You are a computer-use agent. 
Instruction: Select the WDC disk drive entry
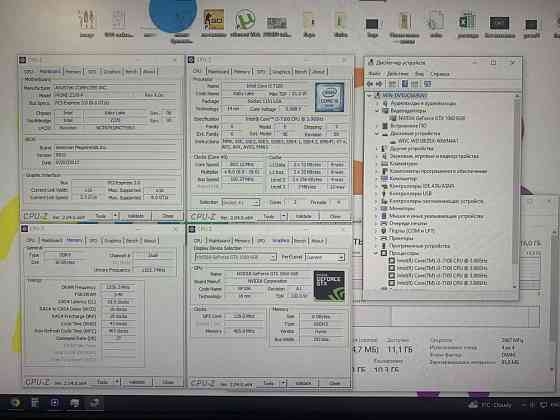429,141
